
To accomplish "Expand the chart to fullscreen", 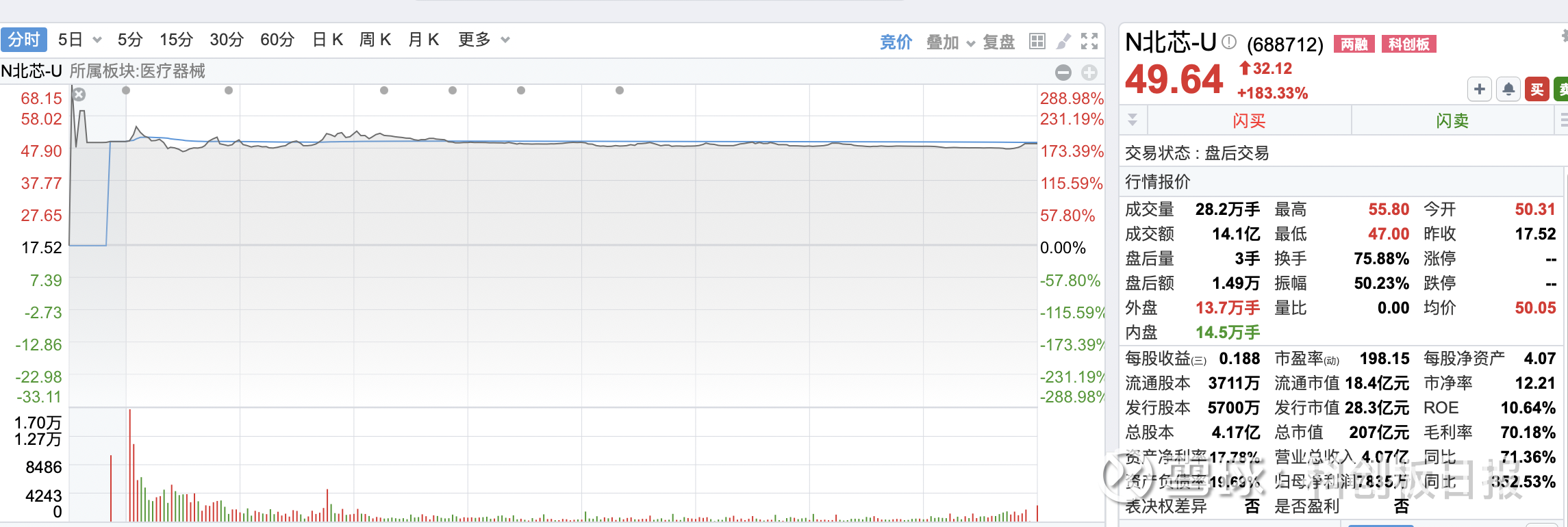I will [x=1089, y=41].
